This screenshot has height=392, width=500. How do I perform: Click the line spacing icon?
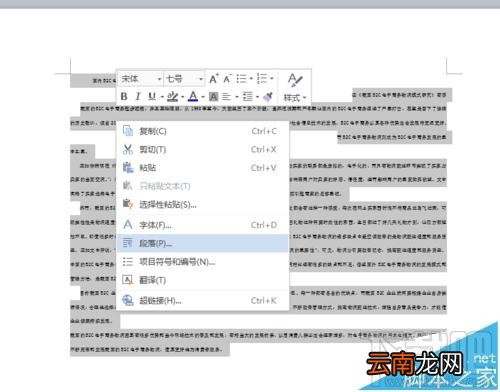pos(247,97)
